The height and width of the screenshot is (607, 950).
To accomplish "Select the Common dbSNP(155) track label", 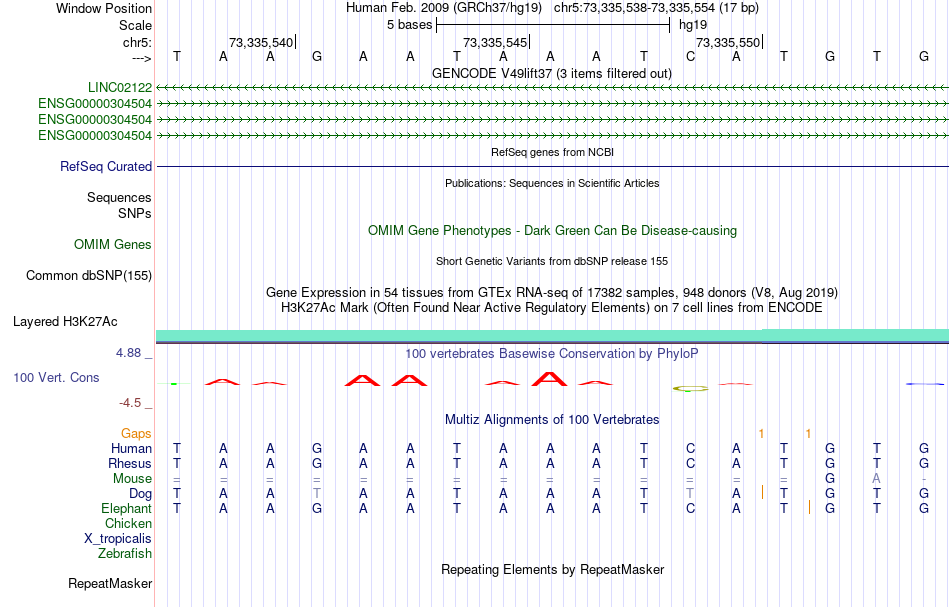I will tap(89, 276).
